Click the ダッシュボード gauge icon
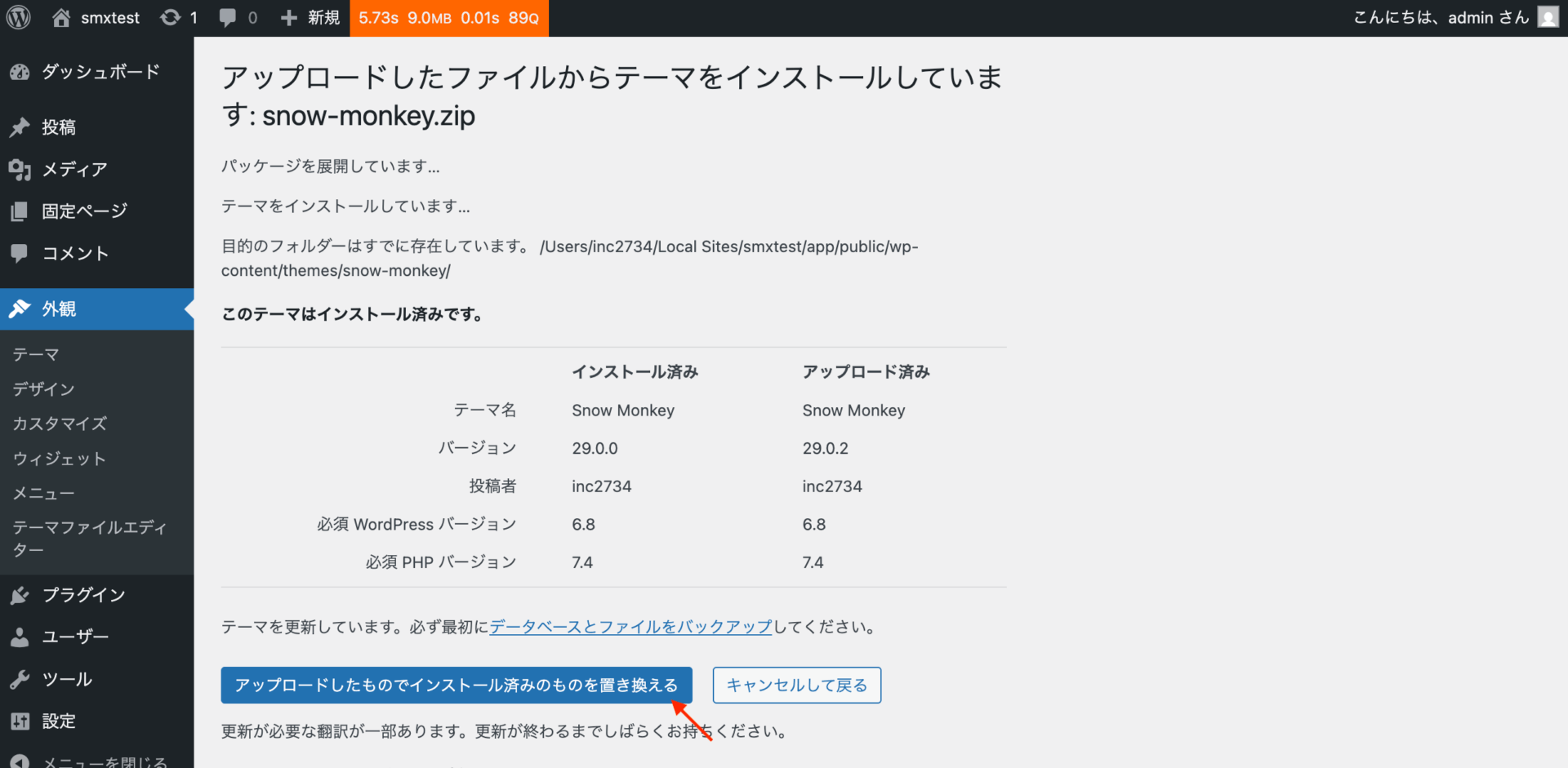The width and height of the screenshot is (1568, 768). 20,73
